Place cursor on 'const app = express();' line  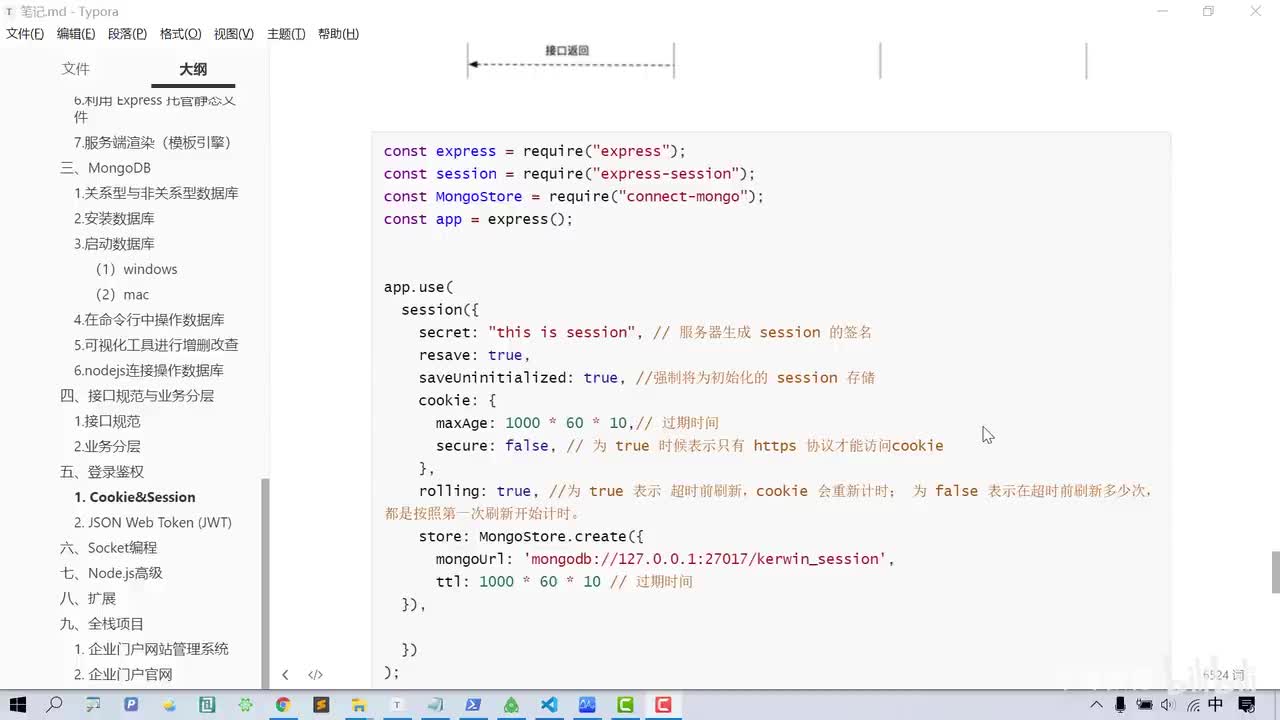click(478, 219)
